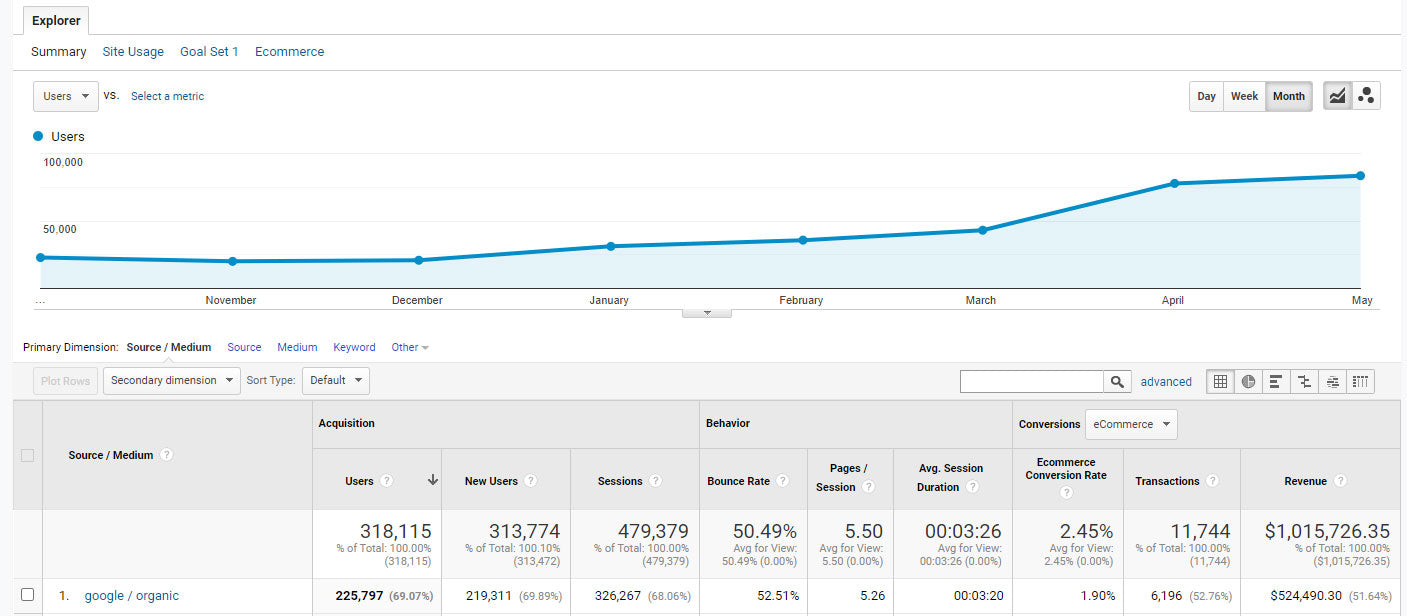The image size is (1407, 616).
Task: Select the comparison view icon
Action: pos(1304,381)
